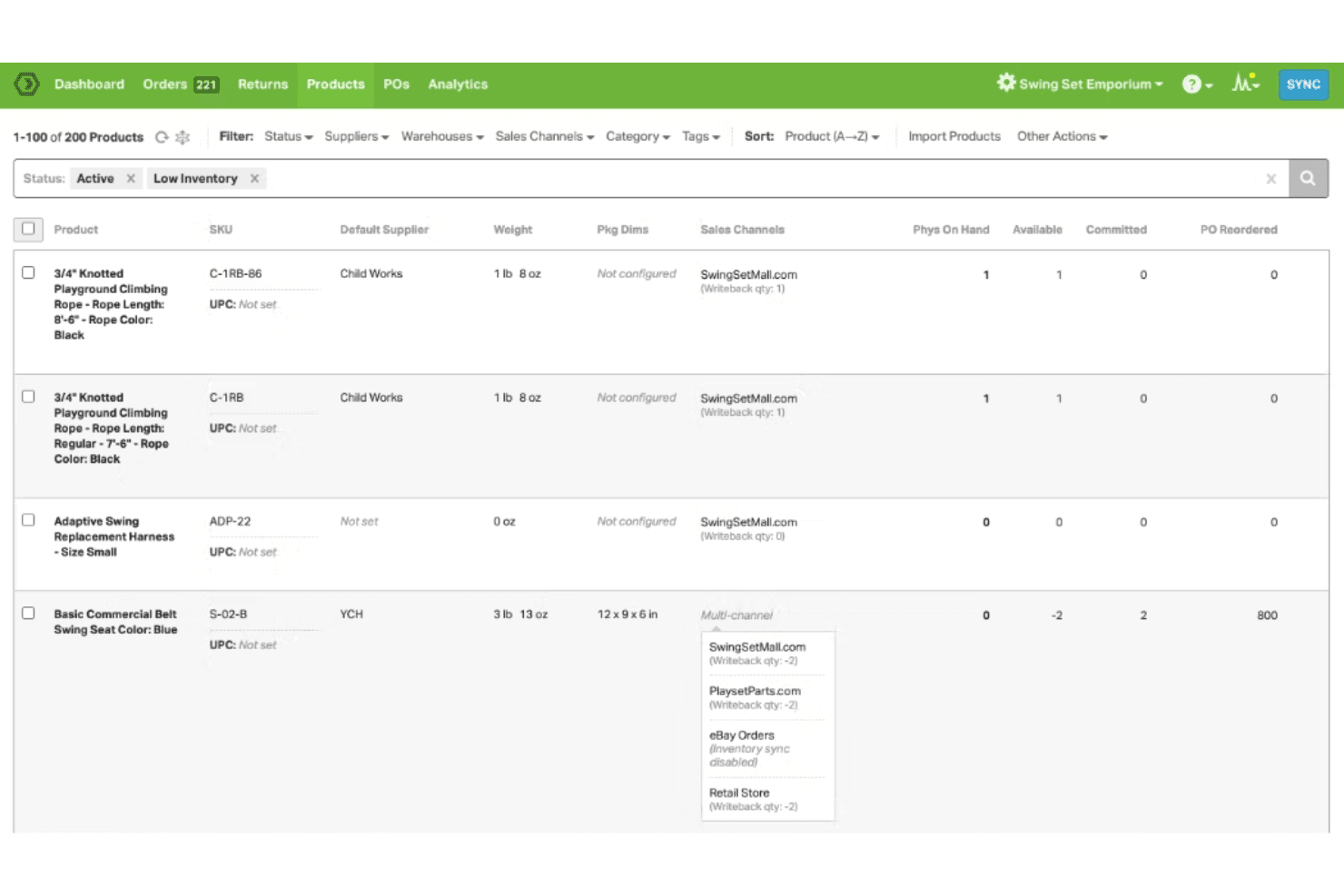
Task: Change the sort order Product (A→Z) dropdown
Action: 832,136
